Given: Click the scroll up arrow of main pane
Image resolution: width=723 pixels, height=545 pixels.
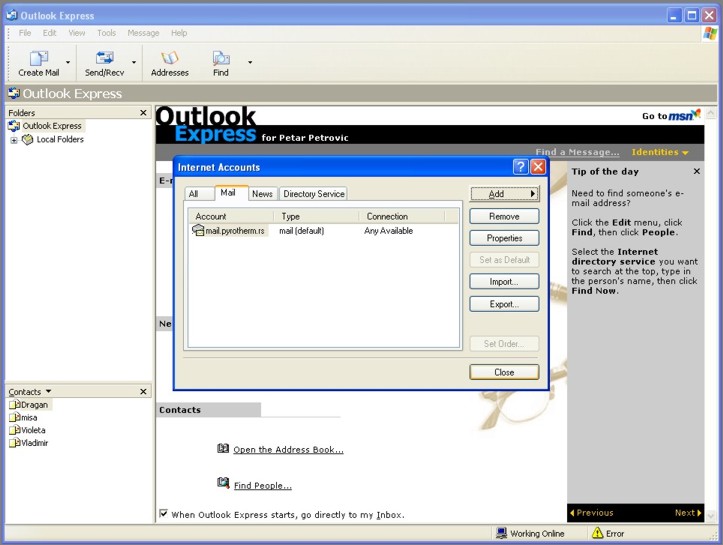Looking at the screenshot, I should 711,113.
